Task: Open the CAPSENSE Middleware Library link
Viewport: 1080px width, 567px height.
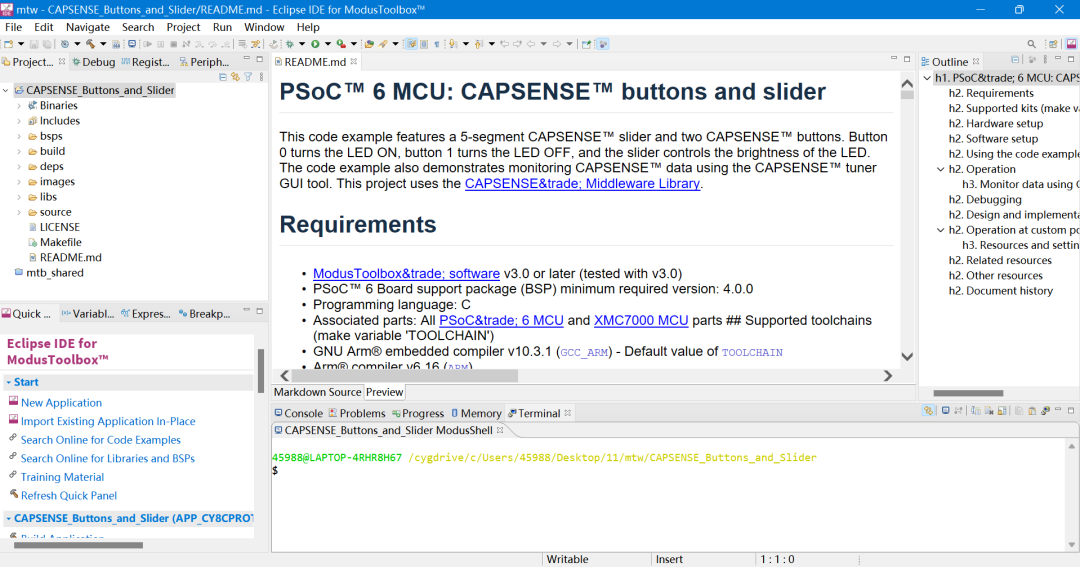Action: tap(582, 184)
